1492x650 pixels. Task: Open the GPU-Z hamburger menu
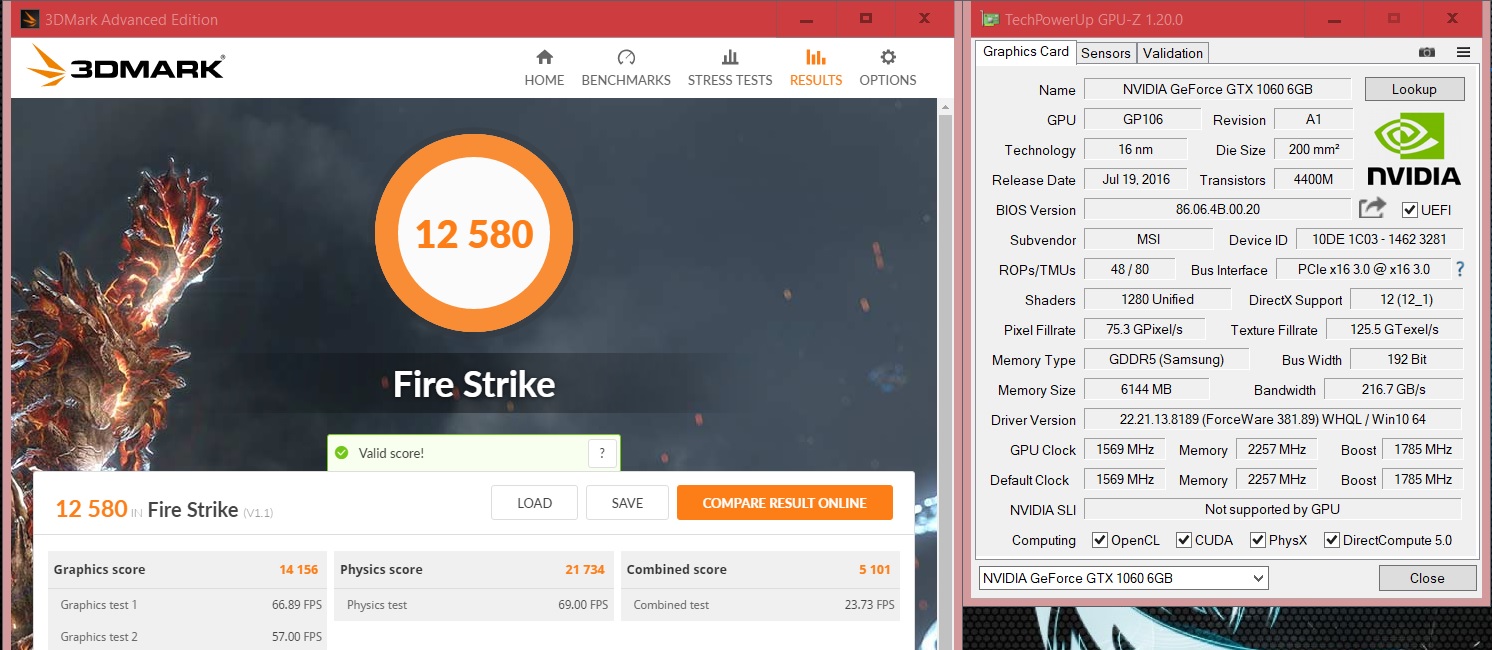[x=1463, y=52]
